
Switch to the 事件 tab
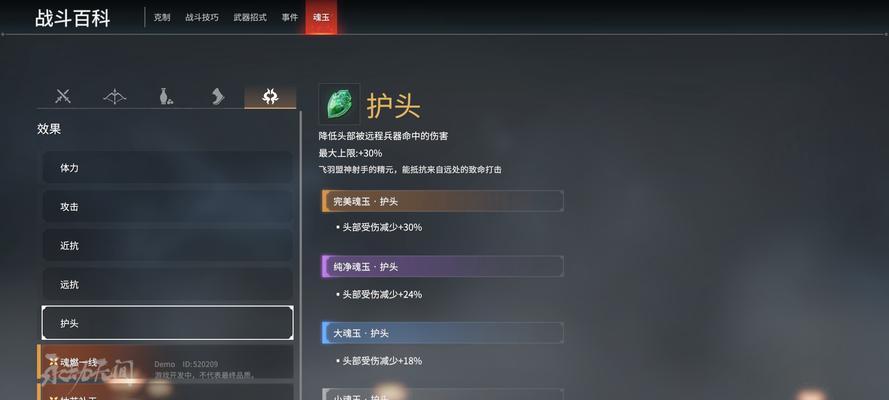(x=290, y=18)
